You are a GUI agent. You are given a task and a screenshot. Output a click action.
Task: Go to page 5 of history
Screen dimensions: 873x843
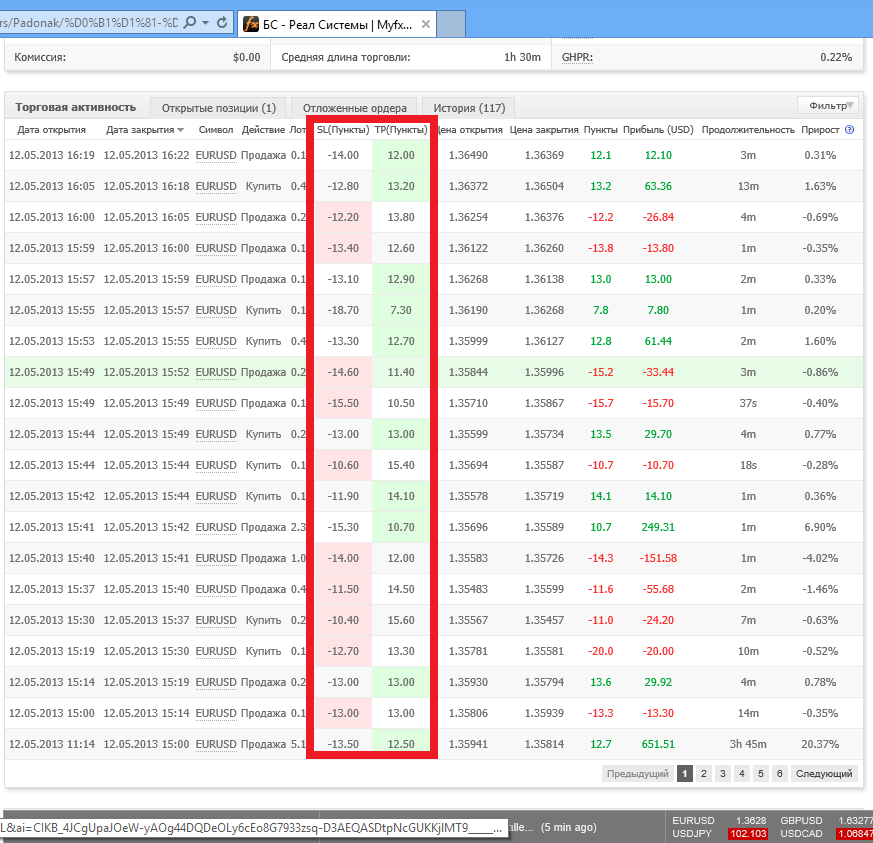(x=761, y=773)
